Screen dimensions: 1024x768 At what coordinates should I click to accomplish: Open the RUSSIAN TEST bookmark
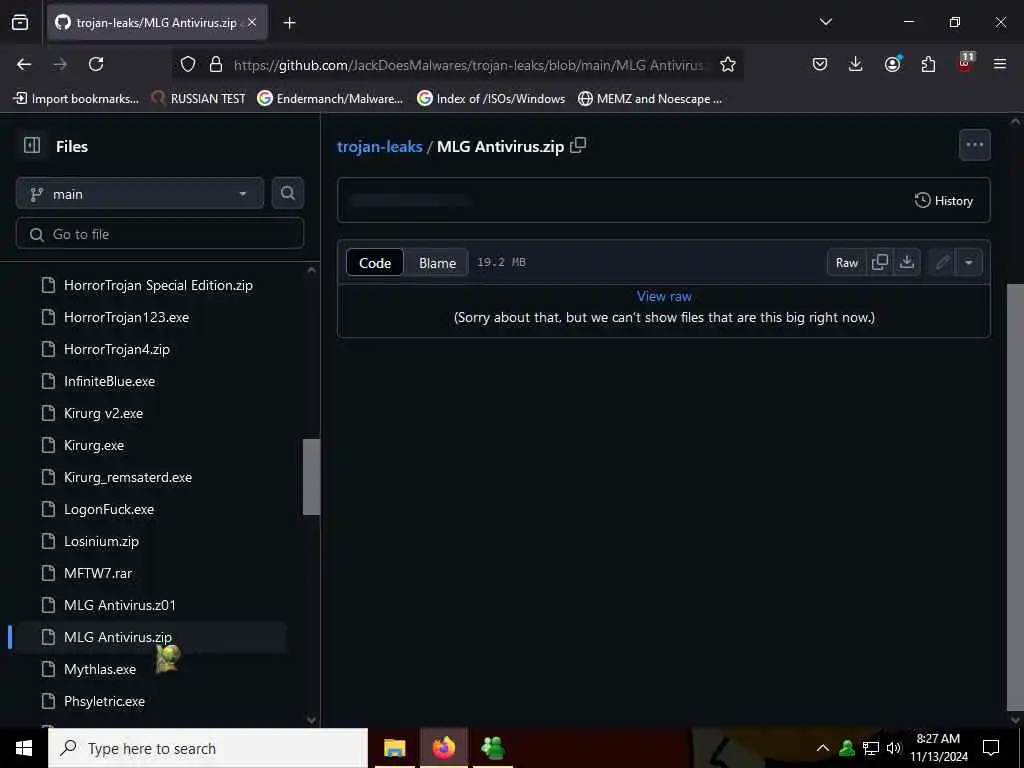199,99
